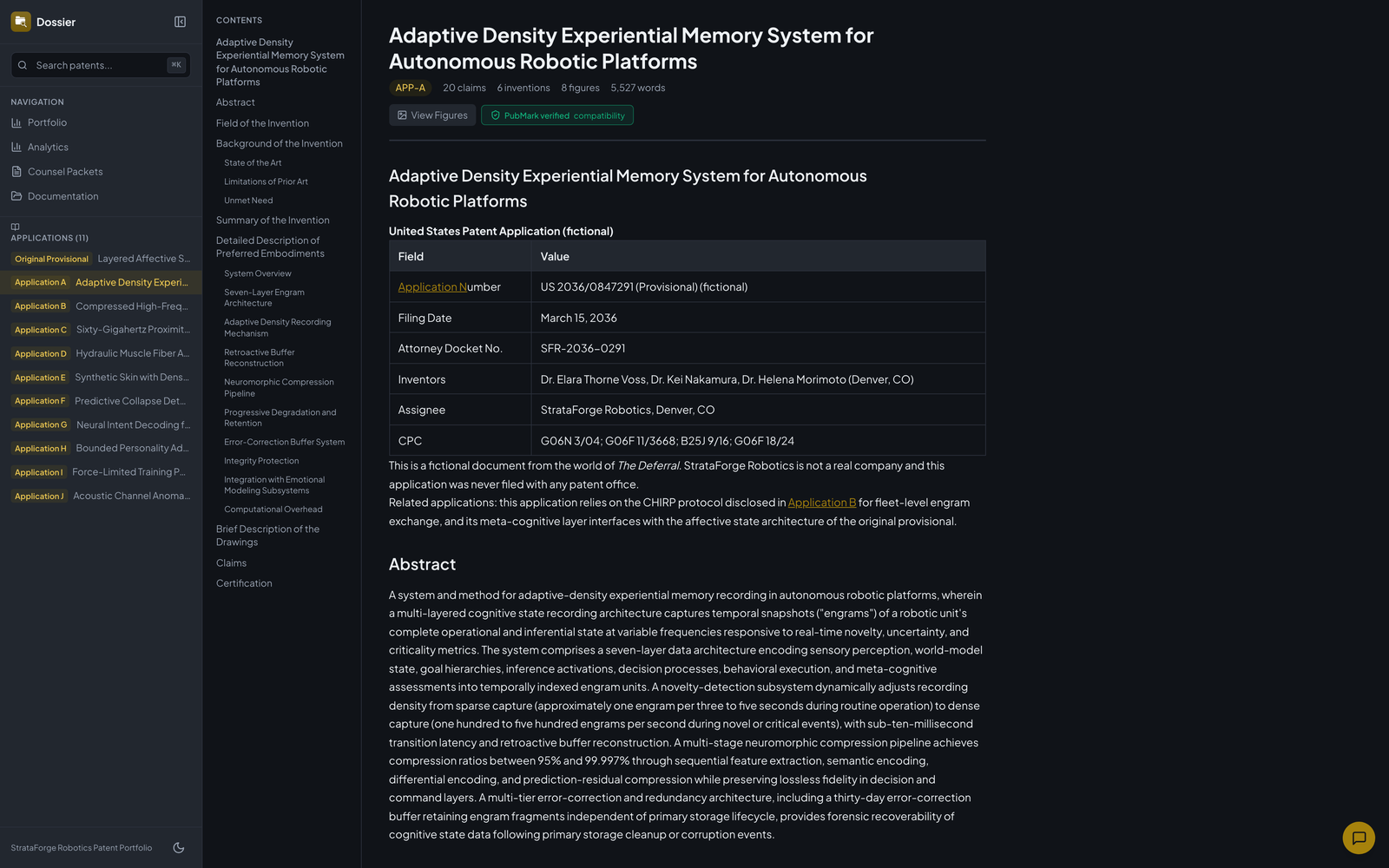Click the search magnifier icon
This screenshot has width=1389, height=868.
tap(23, 65)
